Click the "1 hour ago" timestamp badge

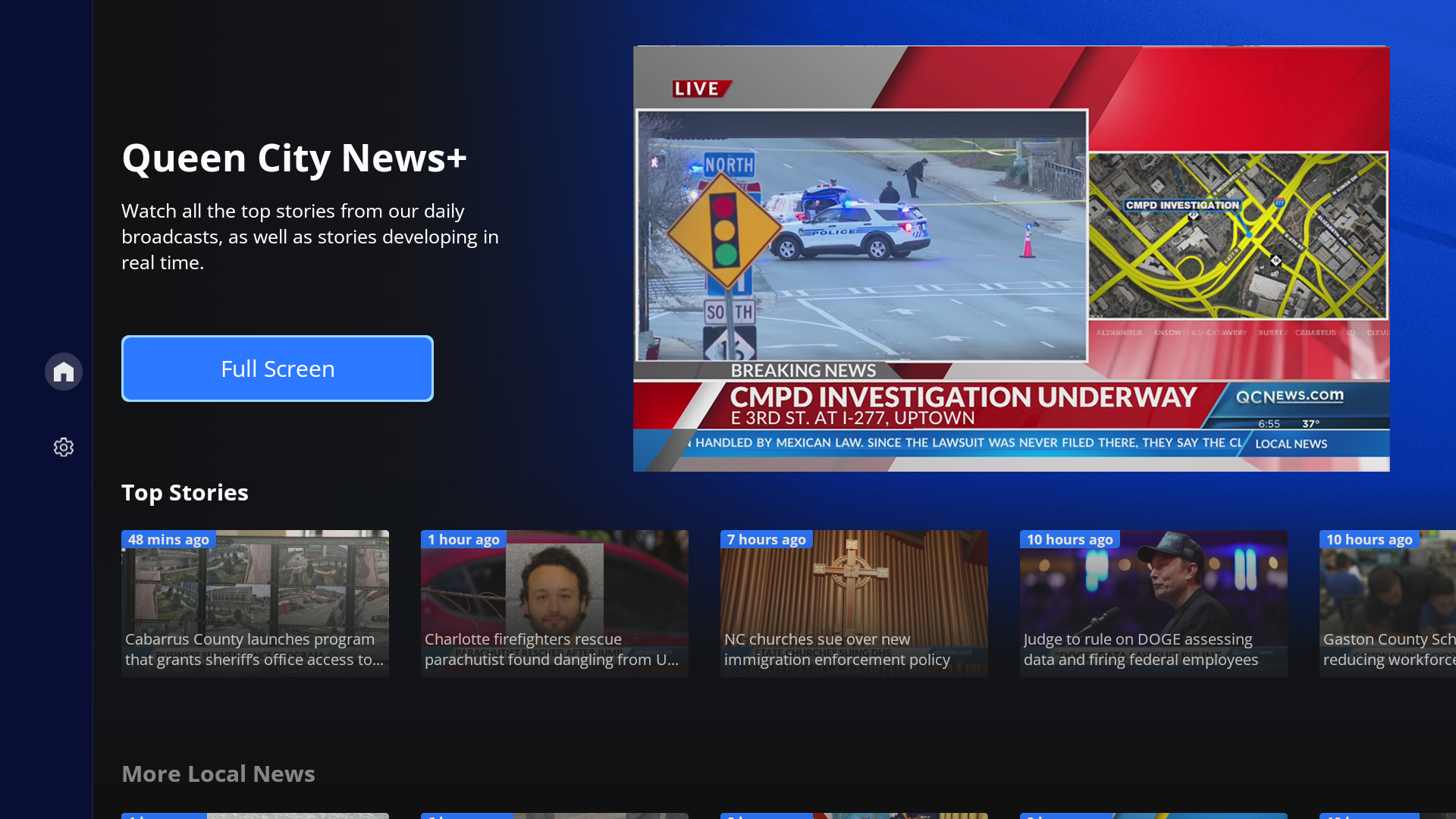point(463,539)
